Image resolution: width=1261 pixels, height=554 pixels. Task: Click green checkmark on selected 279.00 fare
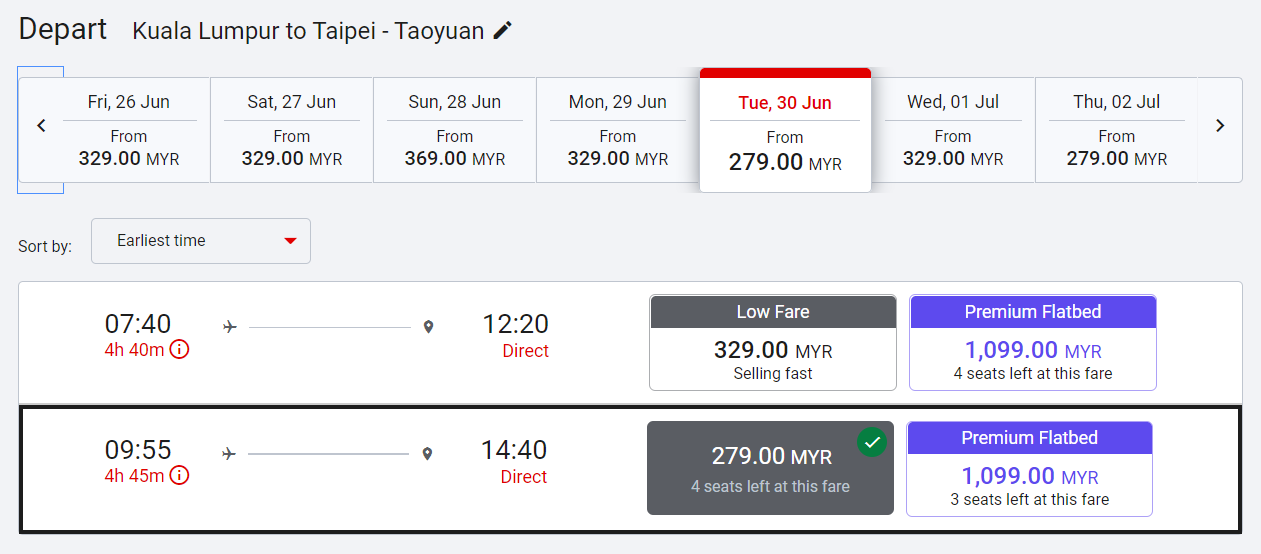point(872,441)
